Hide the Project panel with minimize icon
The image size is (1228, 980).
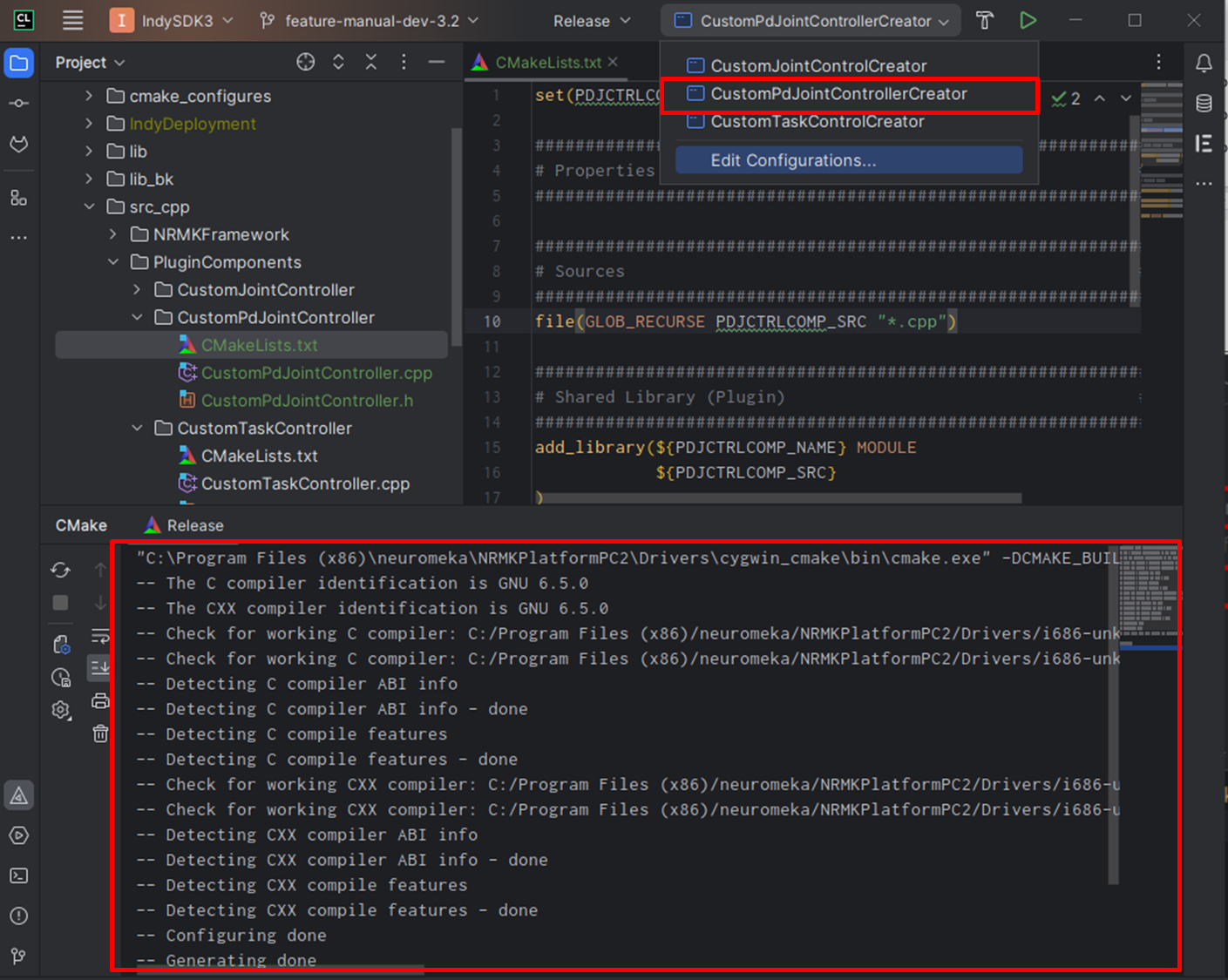[437, 62]
